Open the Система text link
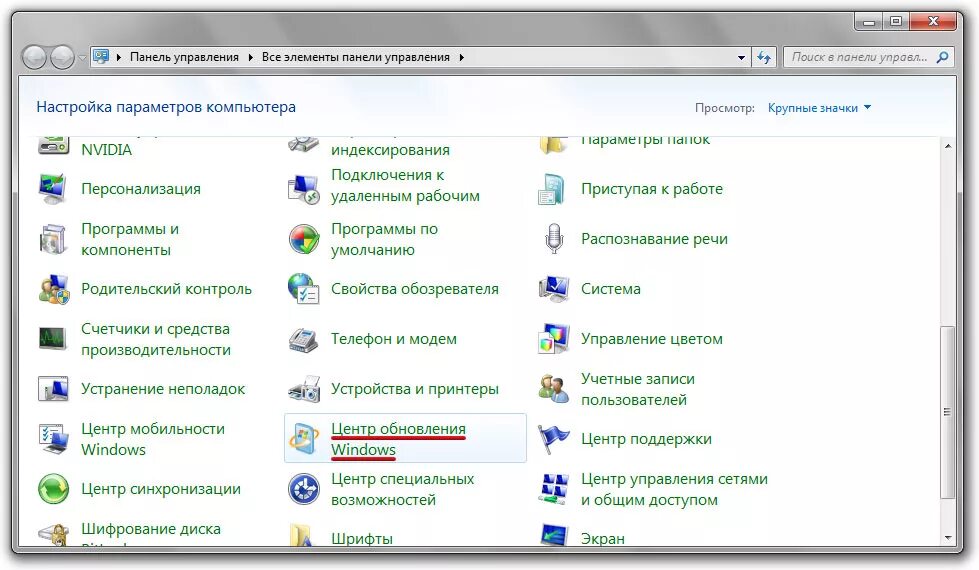Screen dimensions: 979x570 point(611,289)
